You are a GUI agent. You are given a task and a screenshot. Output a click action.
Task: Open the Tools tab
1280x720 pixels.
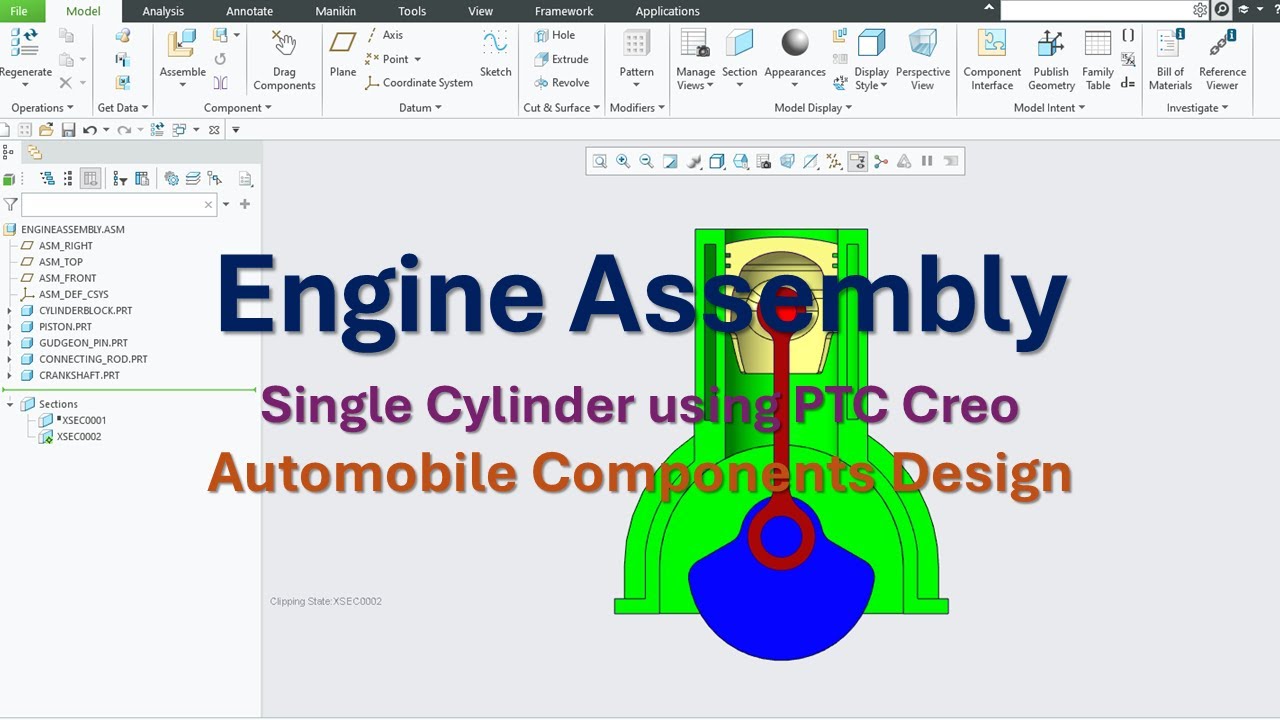(x=412, y=11)
